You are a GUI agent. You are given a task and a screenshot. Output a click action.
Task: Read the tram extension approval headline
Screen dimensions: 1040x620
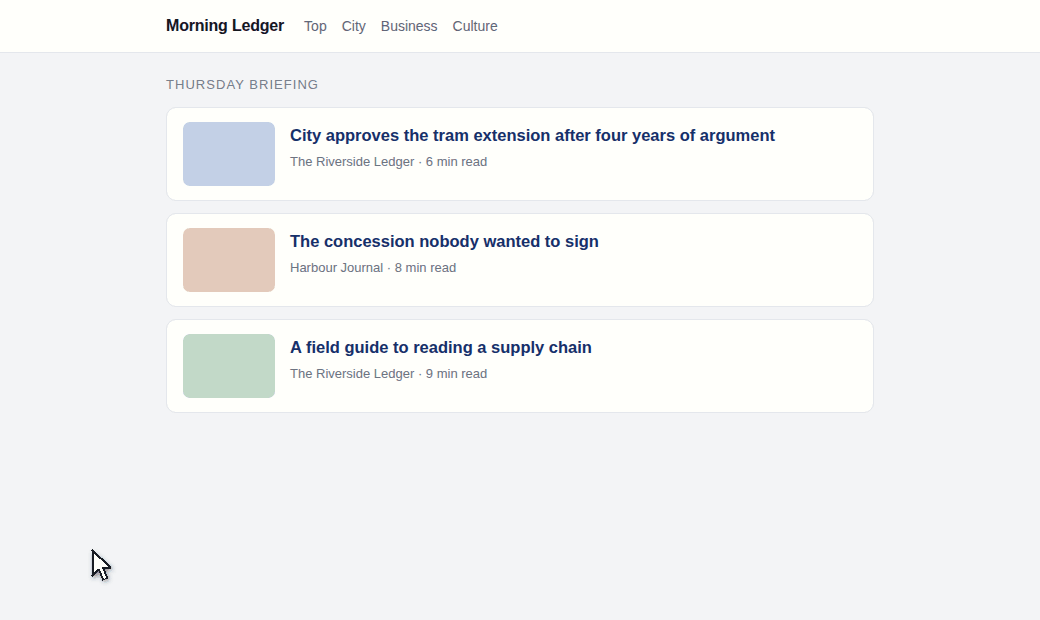(x=532, y=135)
